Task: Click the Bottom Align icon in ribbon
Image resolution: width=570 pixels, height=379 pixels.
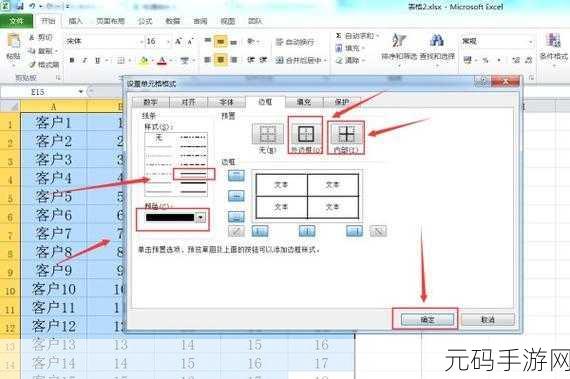Action: click(234, 42)
